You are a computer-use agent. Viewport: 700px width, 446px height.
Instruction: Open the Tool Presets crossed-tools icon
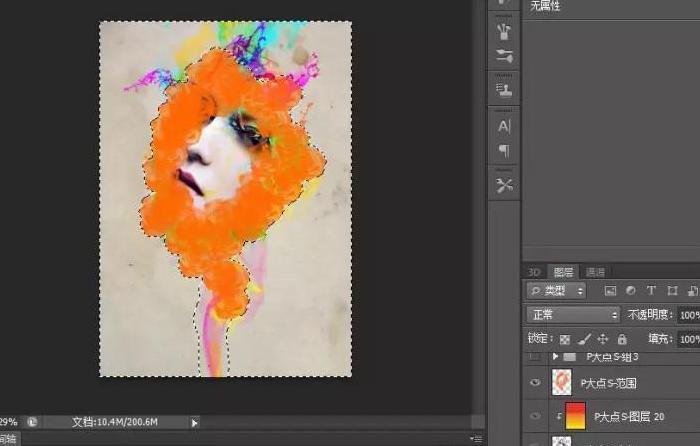[x=504, y=185]
